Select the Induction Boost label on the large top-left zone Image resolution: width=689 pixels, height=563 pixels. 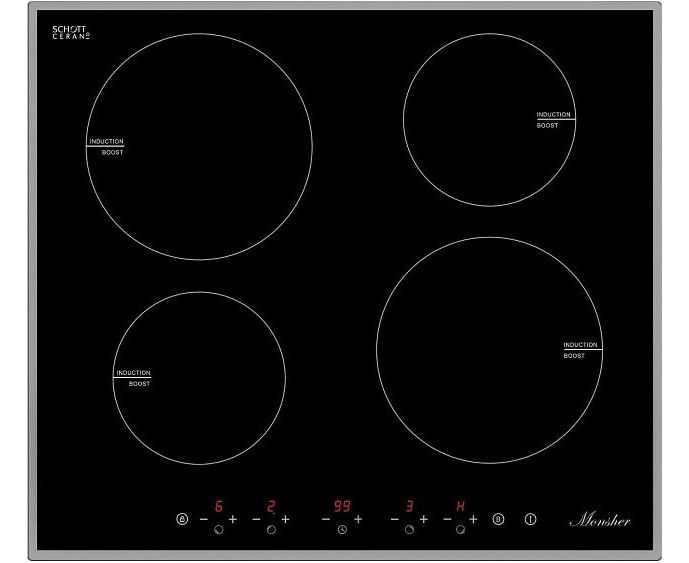(106, 146)
